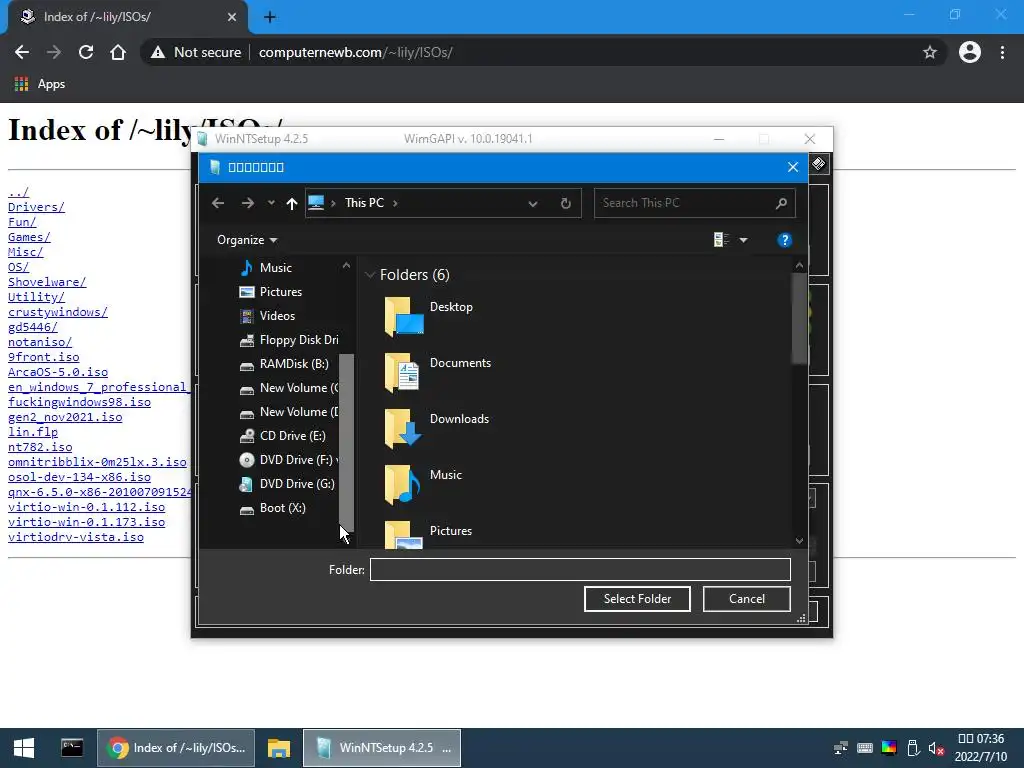The width and height of the screenshot is (1024, 768).
Task: Bookmark this page star icon
Action: (930, 52)
